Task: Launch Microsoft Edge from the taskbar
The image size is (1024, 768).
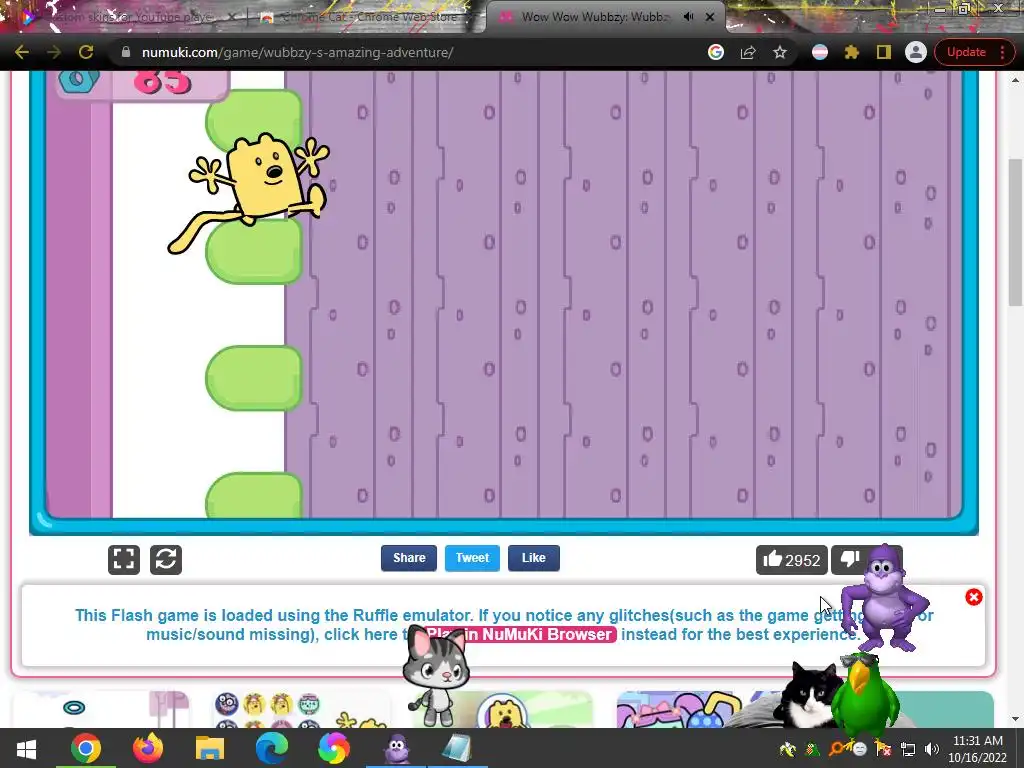Action: pos(272,748)
